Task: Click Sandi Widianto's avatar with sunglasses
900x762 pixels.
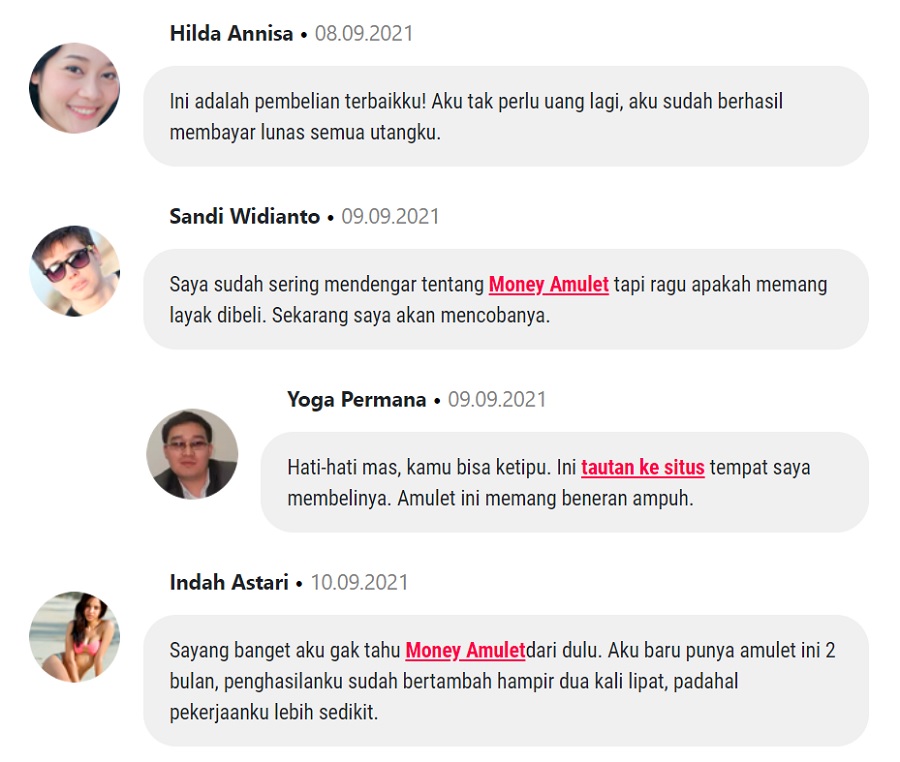Action: click(x=75, y=271)
